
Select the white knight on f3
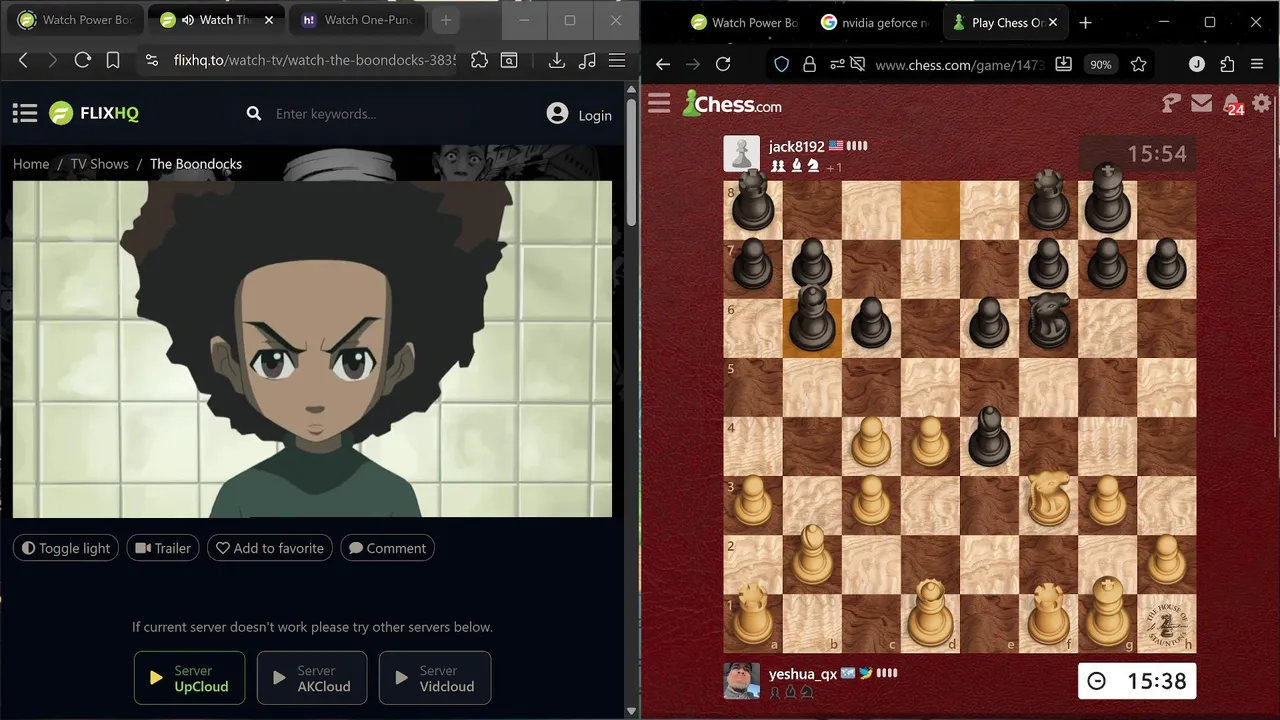click(1048, 499)
